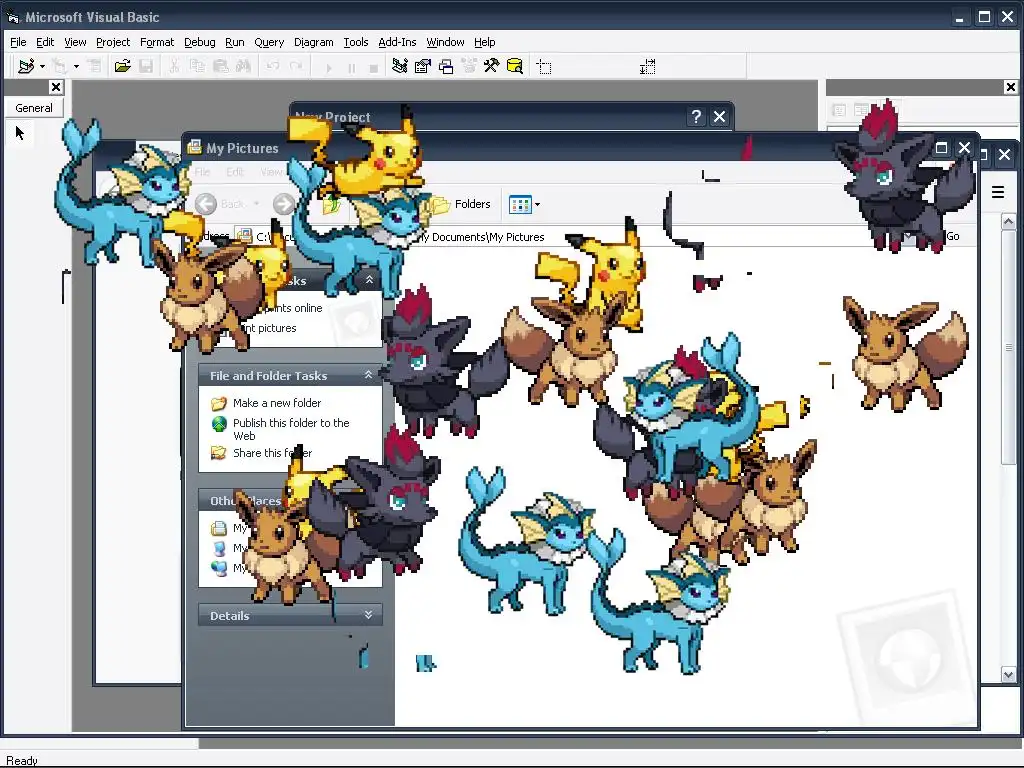Viewport: 1024px width, 768px height.
Task: Click the Start run icon
Action: pyautogui.click(x=328, y=67)
